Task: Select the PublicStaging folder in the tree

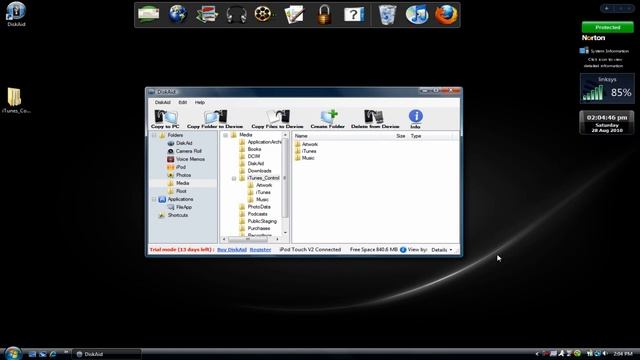Action: (x=258, y=221)
